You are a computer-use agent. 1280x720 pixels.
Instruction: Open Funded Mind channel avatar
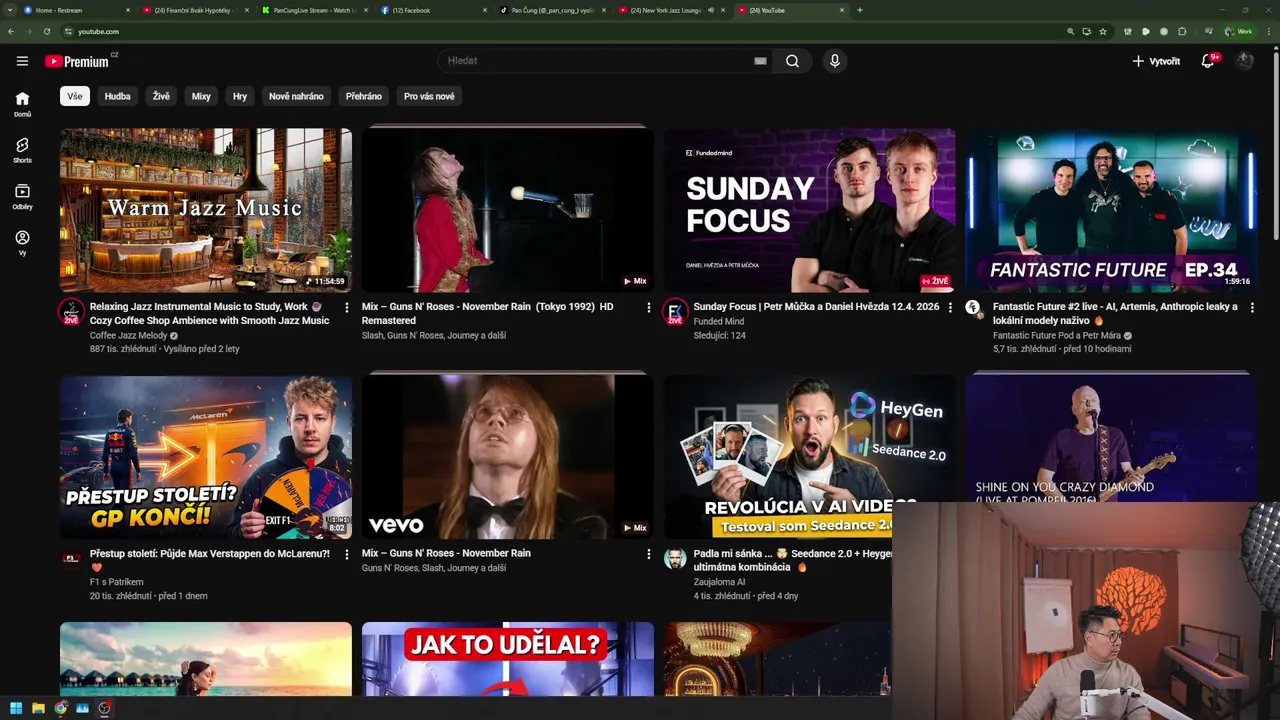(675, 312)
